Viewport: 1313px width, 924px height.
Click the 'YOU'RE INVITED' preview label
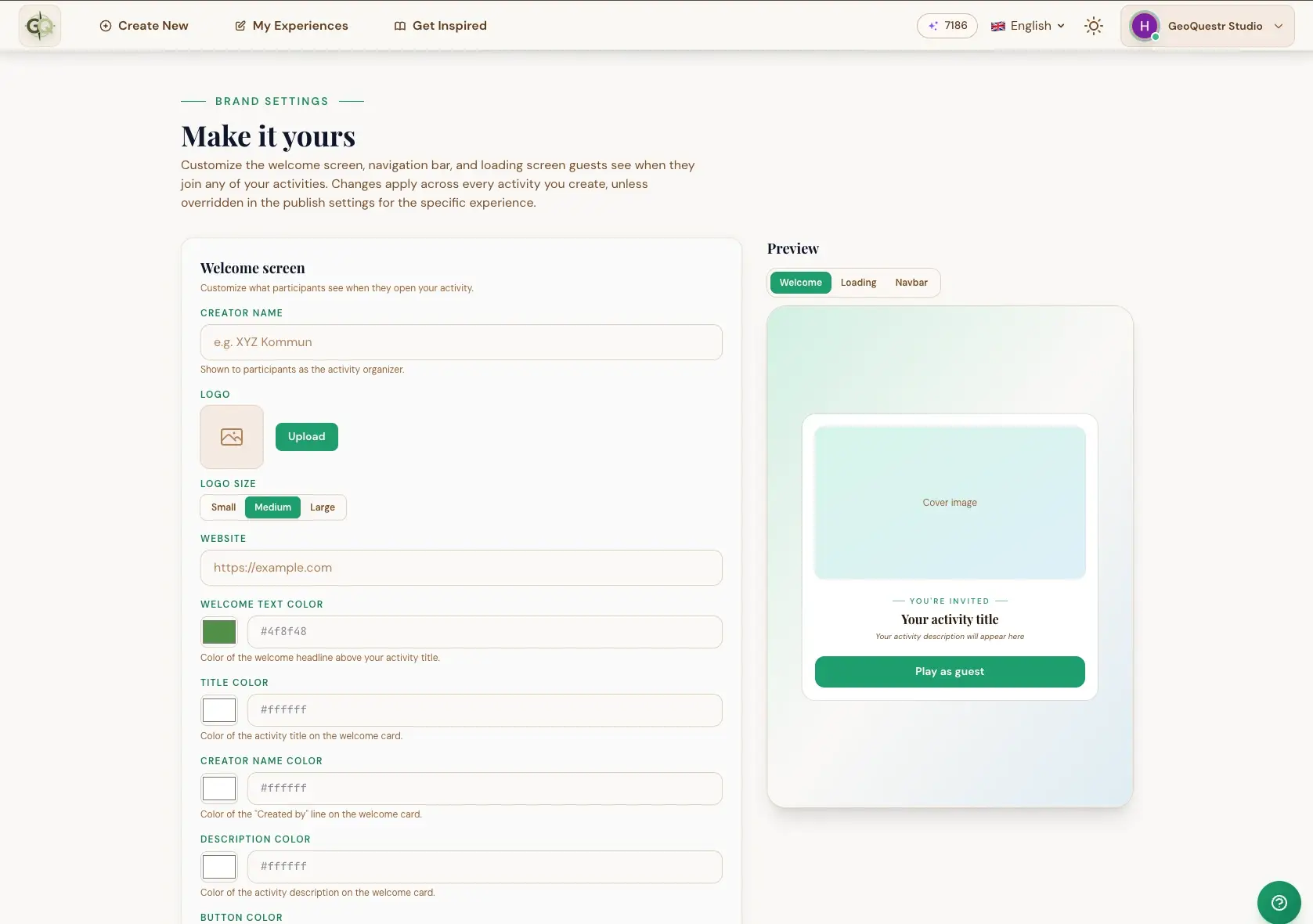click(950, 601)
